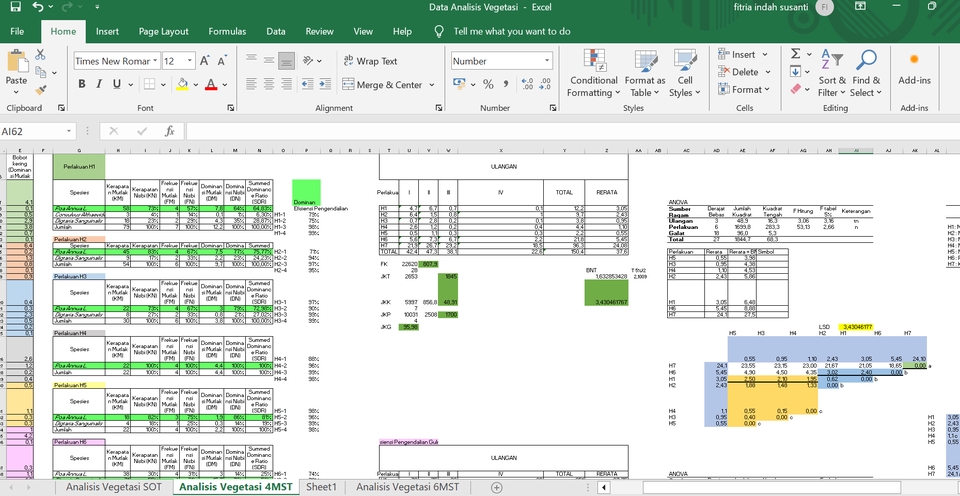960x496 pixels.
Task: Open Delete cells dropdown arrow
Action: pyautogui.click(x=766, y=72)
